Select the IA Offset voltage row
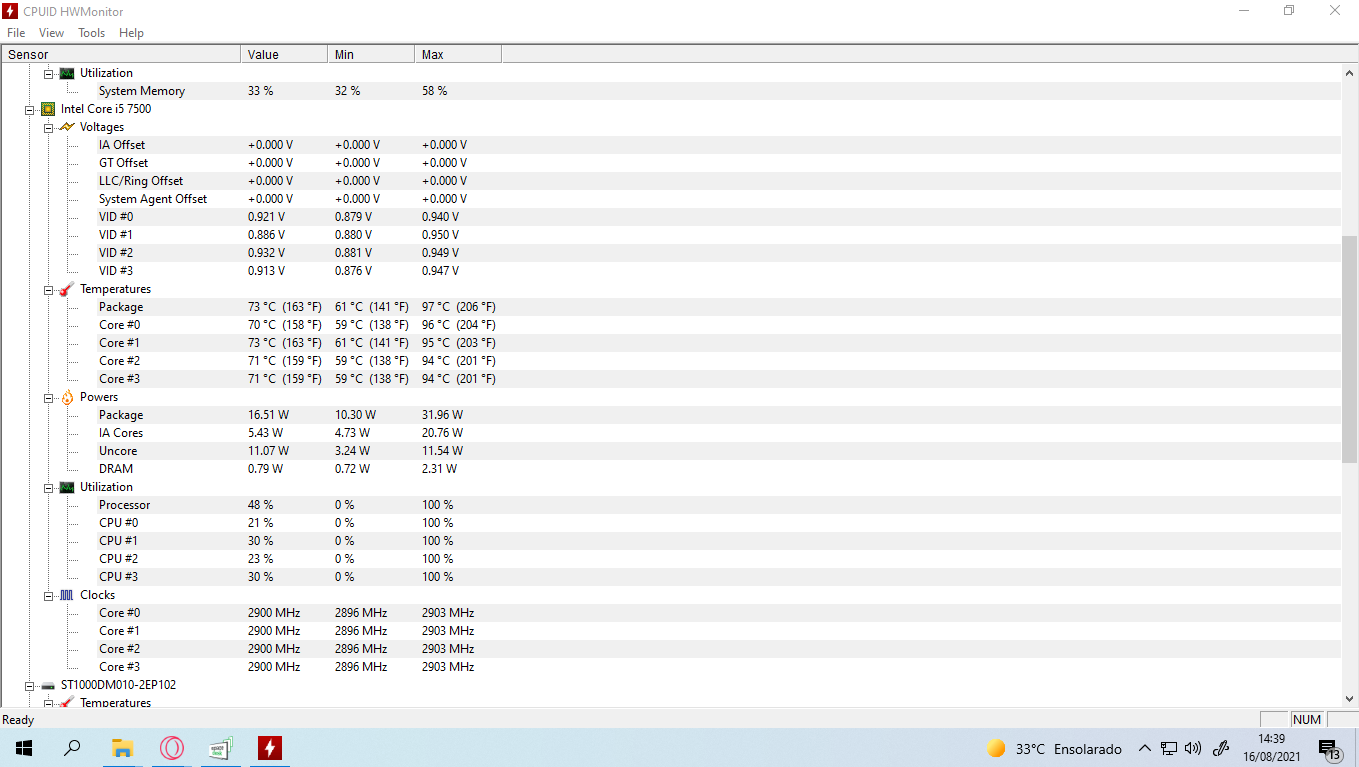The width and height of the screenshot is (1359, 767). [x=719, y=145]
